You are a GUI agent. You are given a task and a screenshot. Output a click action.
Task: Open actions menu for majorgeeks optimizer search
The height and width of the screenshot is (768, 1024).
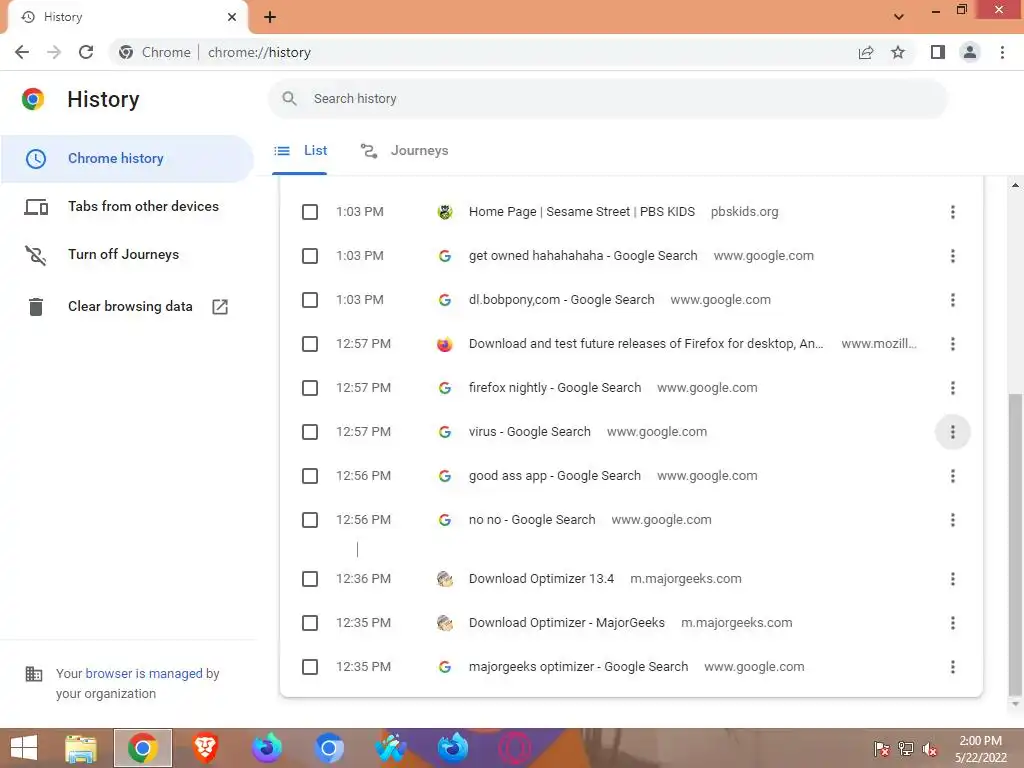pyautogui.click(x=953, y=667)
